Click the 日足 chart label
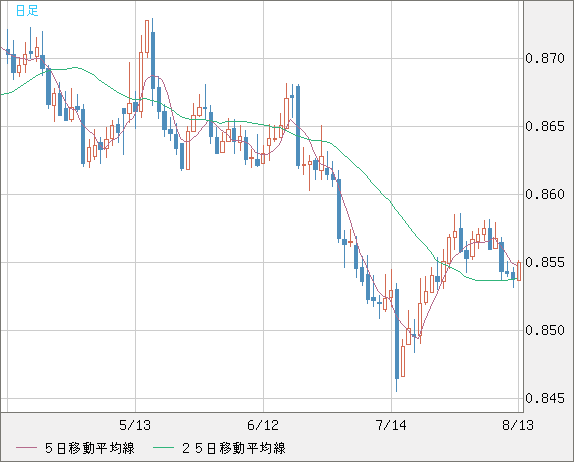The image size is (574, 462). click(27, 10)
